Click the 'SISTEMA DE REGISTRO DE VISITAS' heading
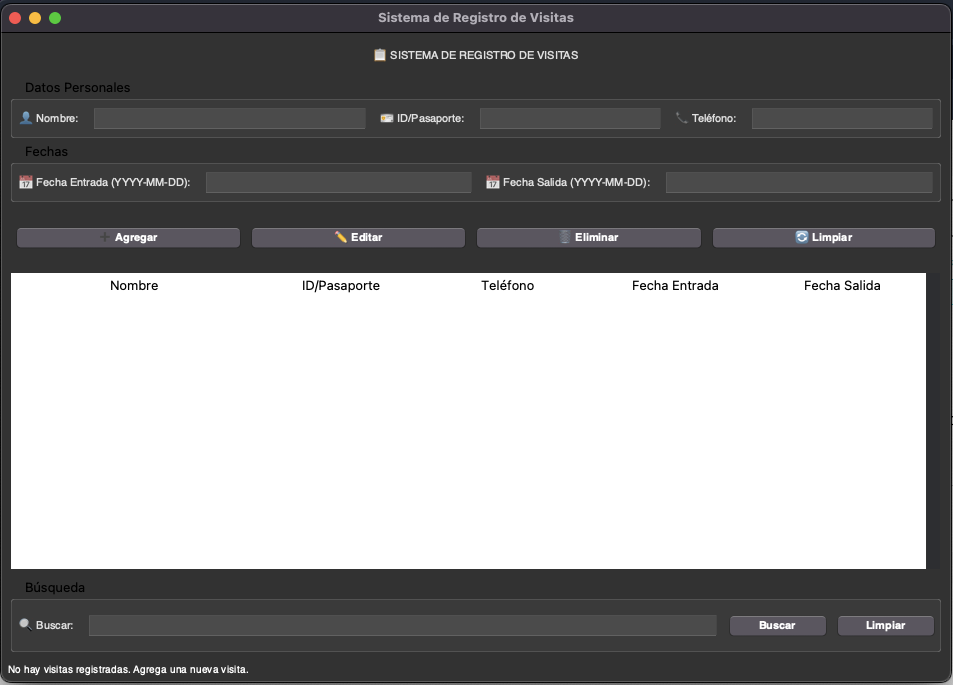This screenshot has height=685, width=953. [484, 55]
